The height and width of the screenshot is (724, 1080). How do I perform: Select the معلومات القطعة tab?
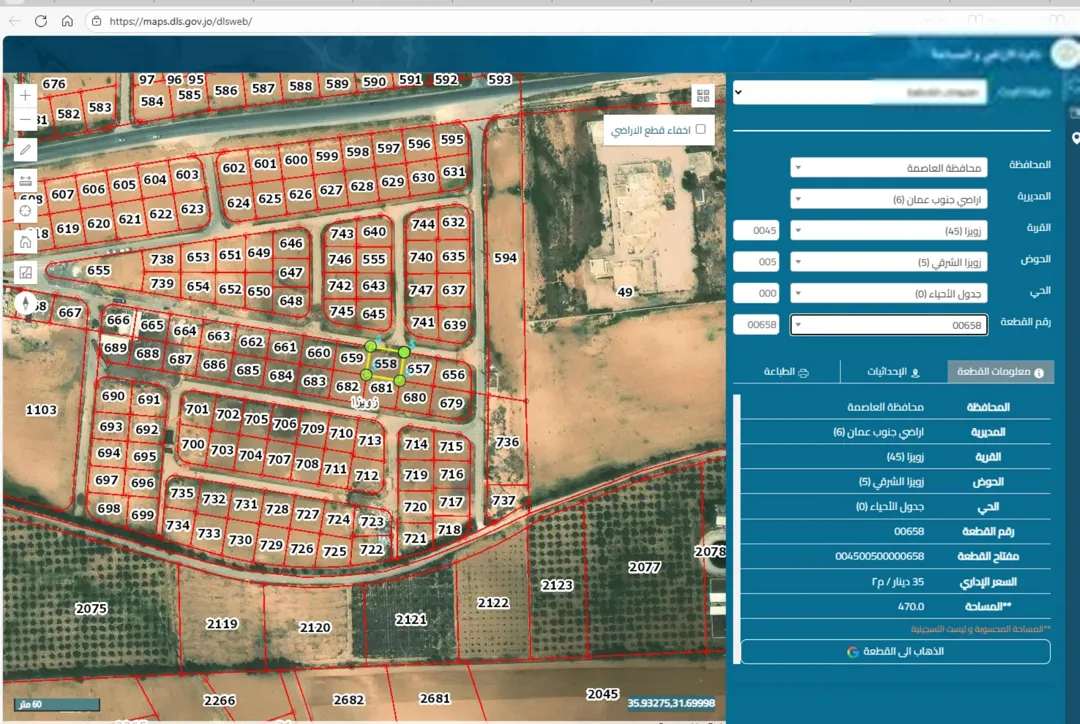[x=1000, y=371]
